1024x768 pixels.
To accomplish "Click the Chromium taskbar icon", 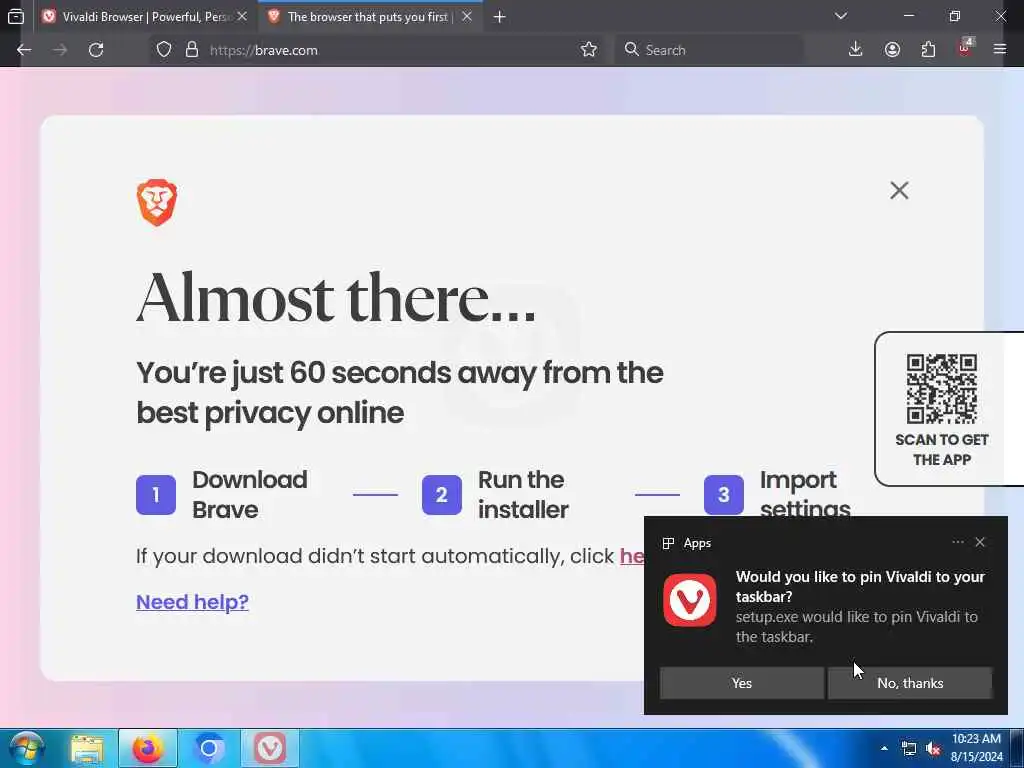I will (x=208, y=748).
